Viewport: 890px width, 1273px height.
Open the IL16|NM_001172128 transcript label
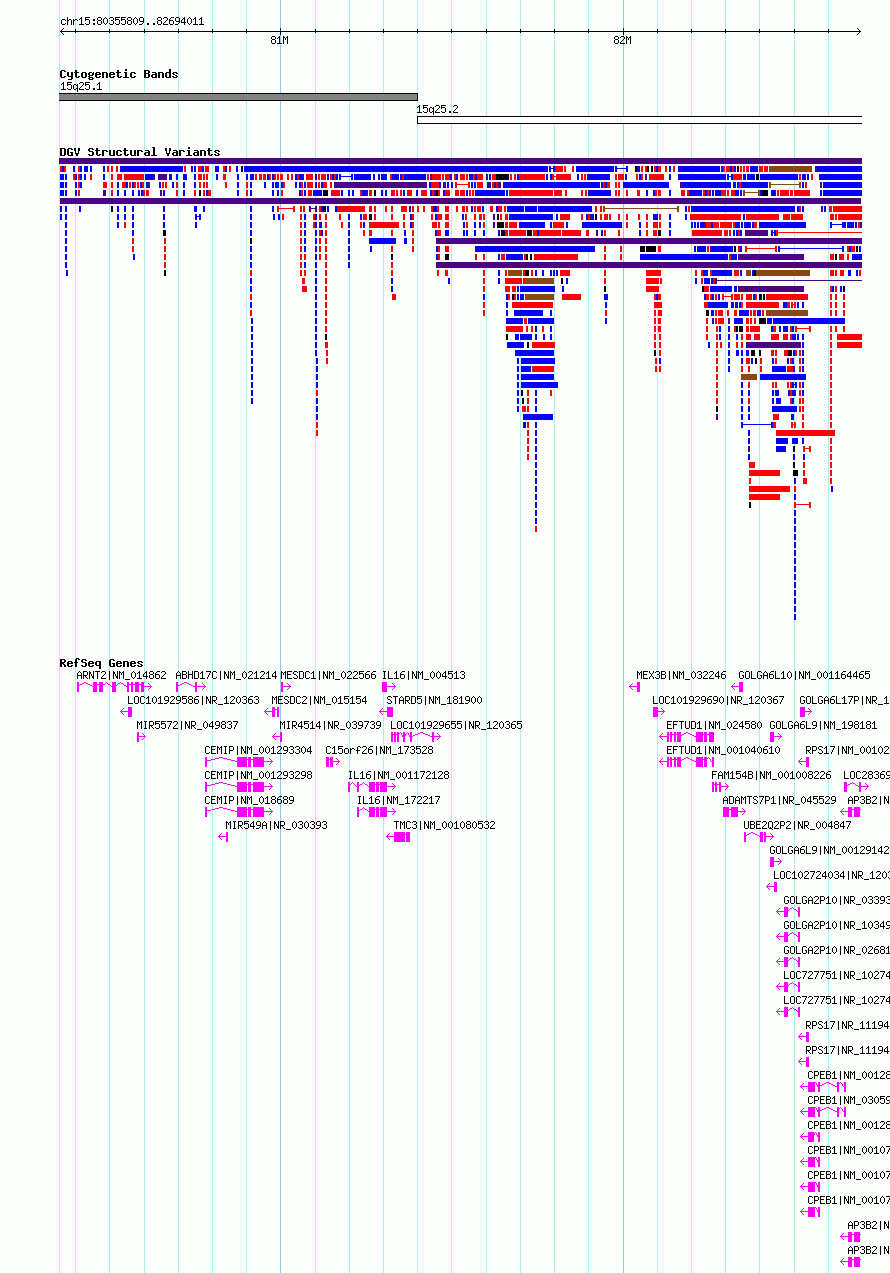tap(399, 775)
